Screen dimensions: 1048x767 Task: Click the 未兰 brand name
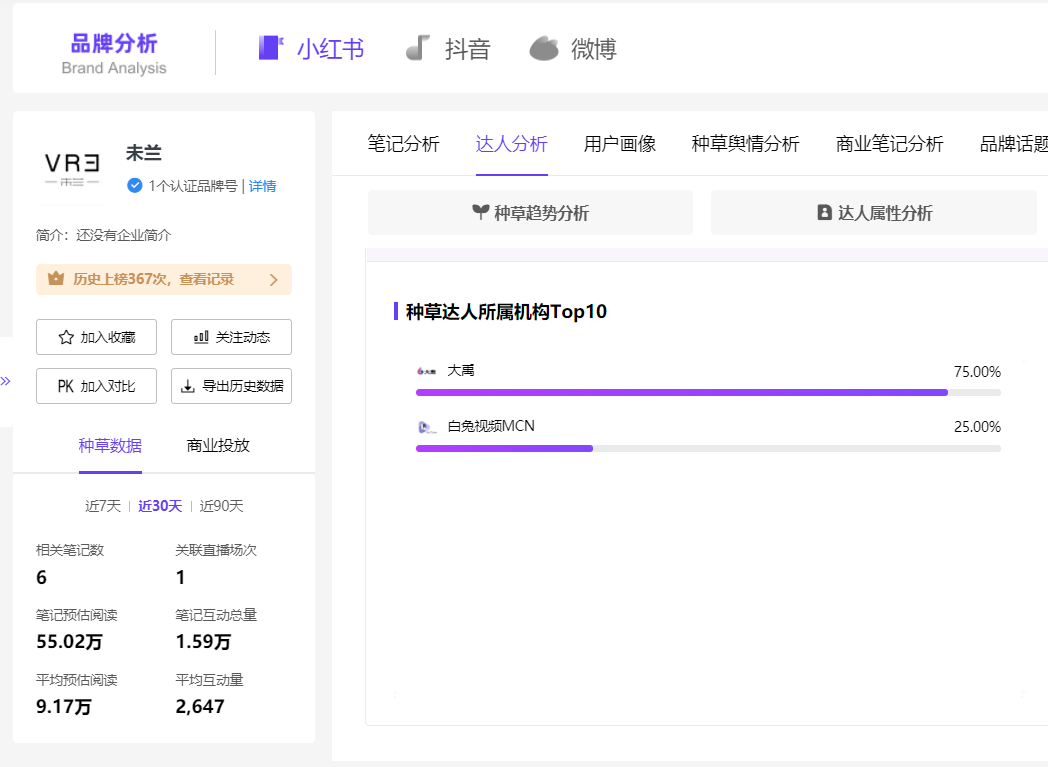click(x=144, y=153)
